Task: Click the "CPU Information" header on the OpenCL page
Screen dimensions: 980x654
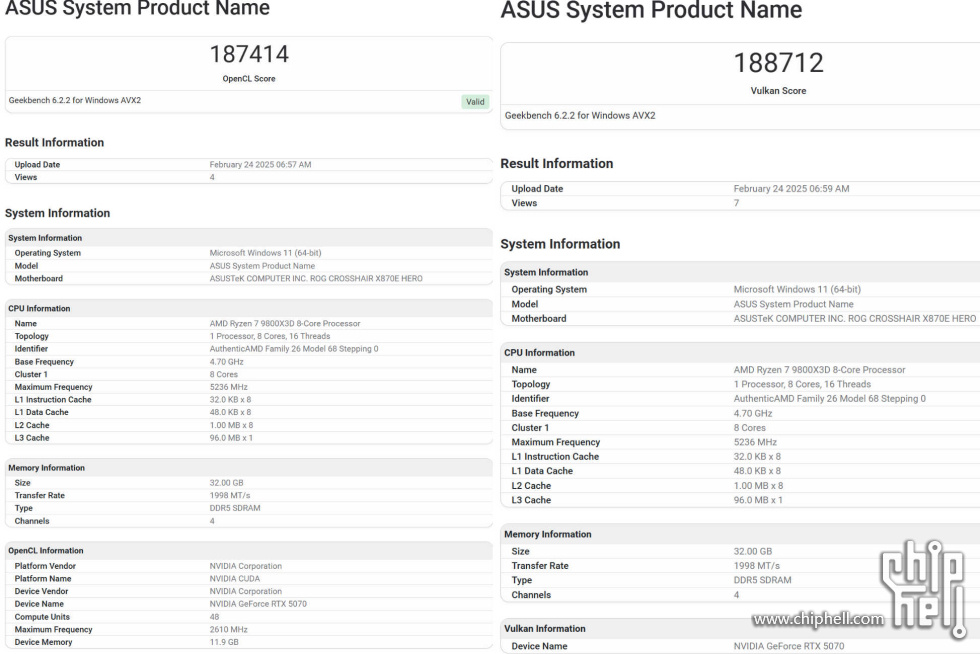Action: tap(39, 309)
